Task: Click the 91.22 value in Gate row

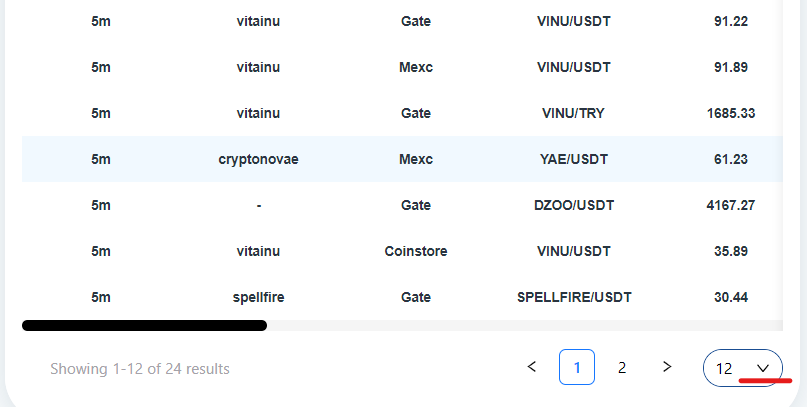Action: (x=731, y=22)
